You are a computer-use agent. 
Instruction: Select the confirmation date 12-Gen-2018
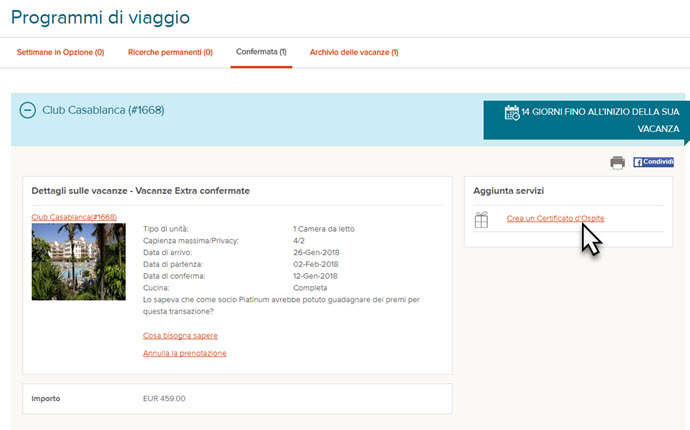[315, 276]
